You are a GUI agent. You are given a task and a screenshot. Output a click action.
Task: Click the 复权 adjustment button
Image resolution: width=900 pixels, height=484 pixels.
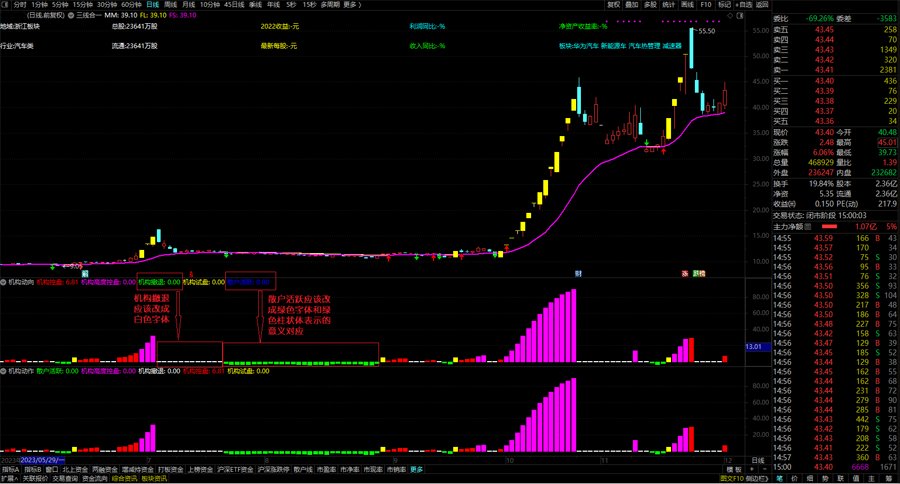pyautogui.click(x=614, y=5)
